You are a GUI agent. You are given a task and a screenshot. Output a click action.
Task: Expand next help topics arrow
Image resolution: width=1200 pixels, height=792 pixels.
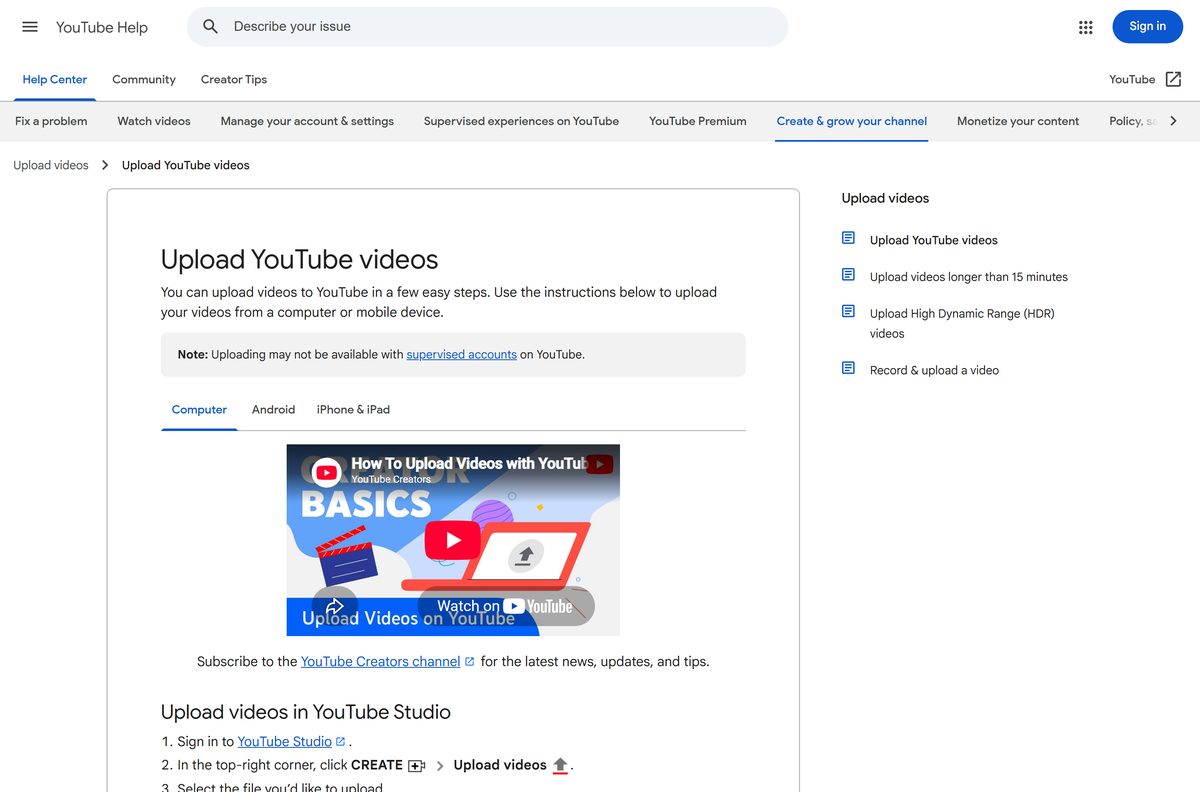pos(1173,121)
